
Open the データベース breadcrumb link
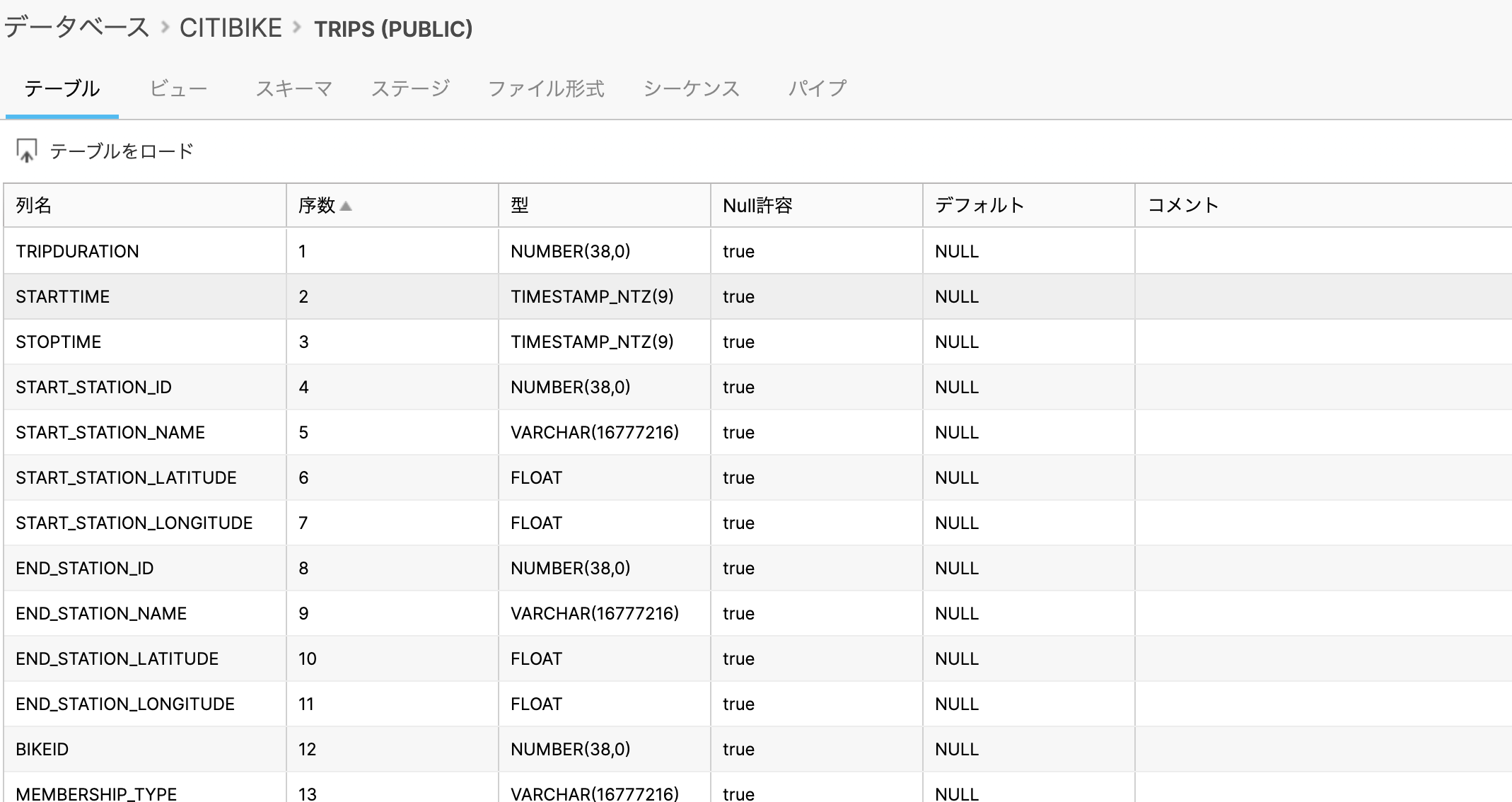coord(76,28)
